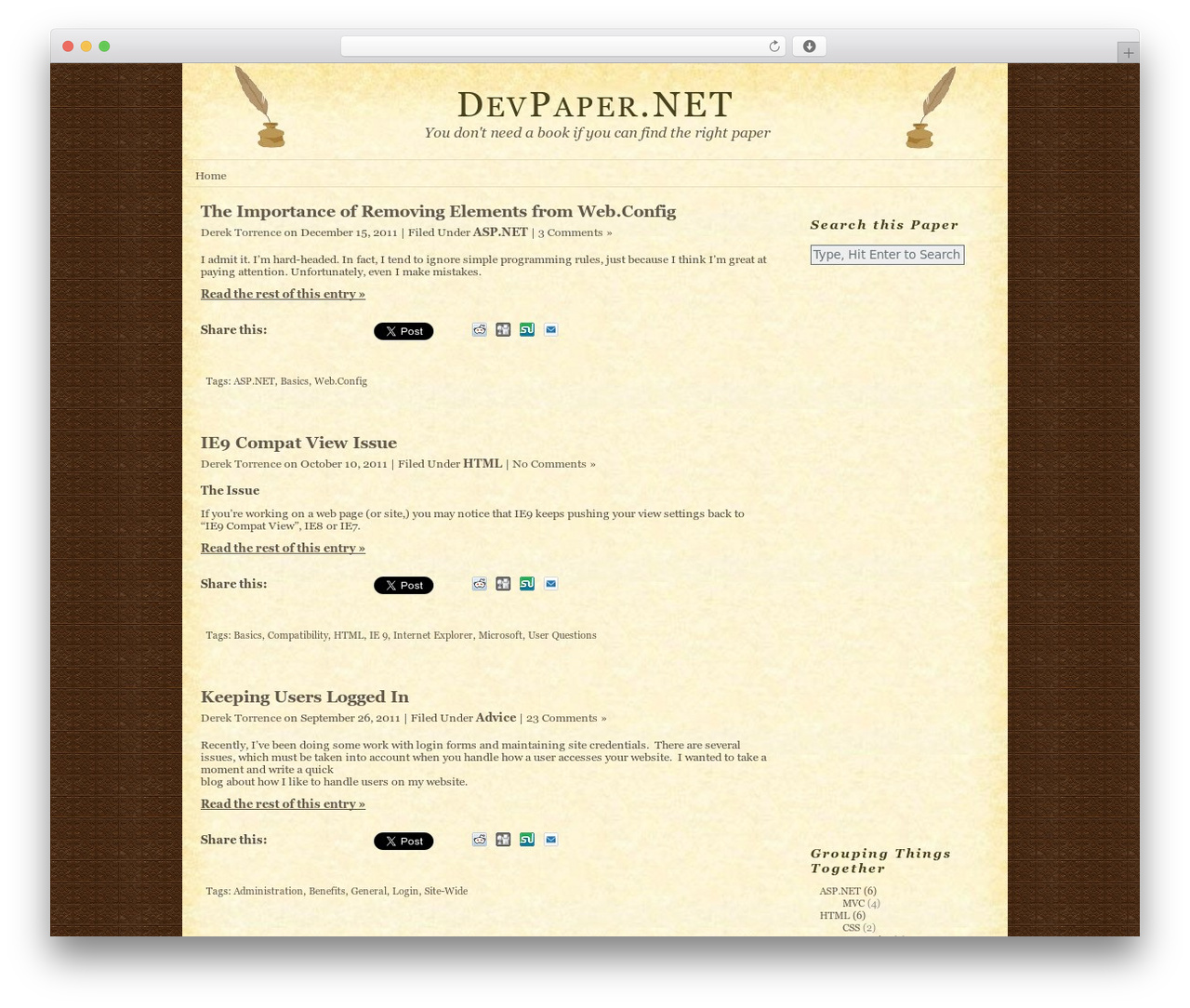Open 'The Importance of Removing Elements from Web.Config' post
The height and width of the screenshot is (1008, 1190).
point(438,211)
